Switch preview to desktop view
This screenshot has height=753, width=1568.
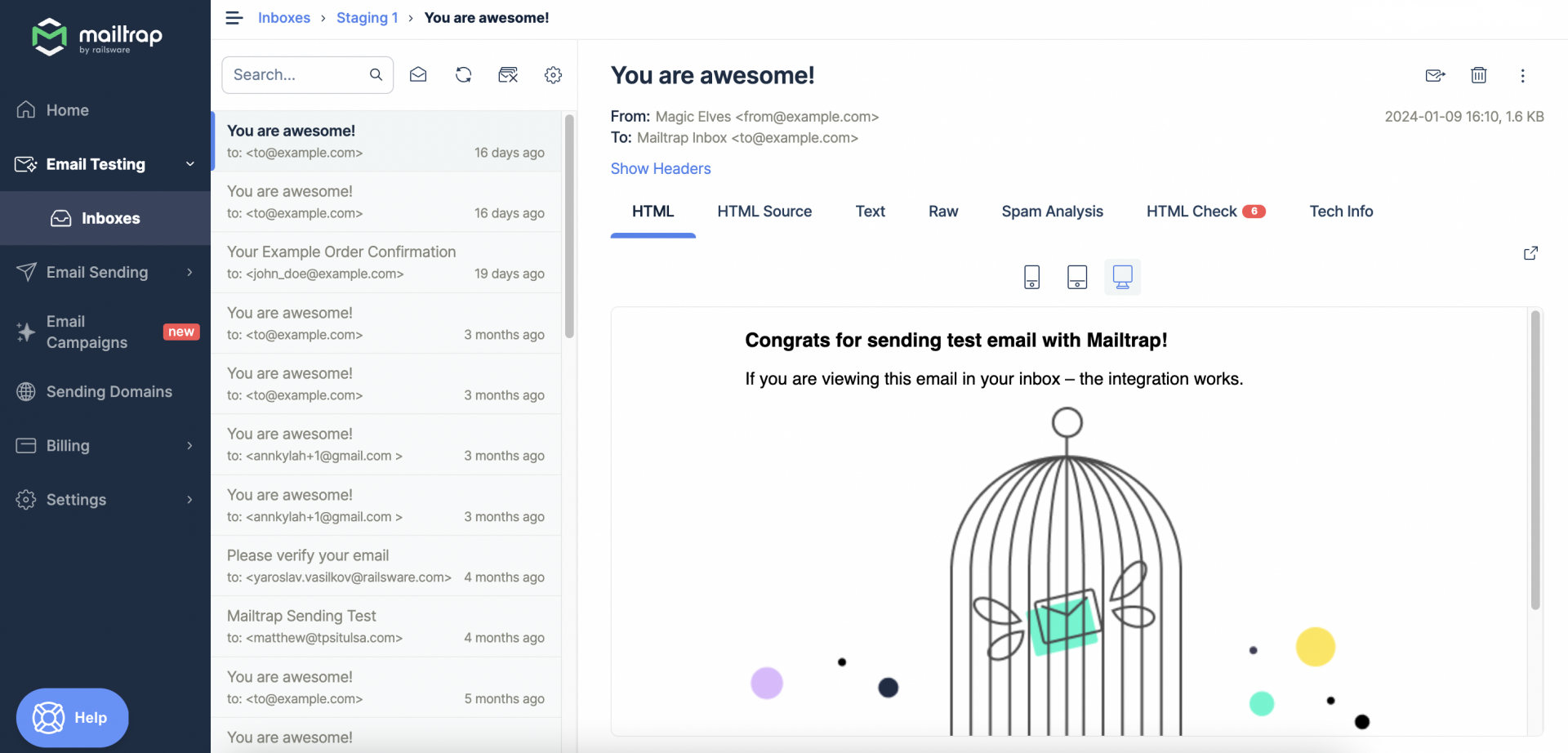[1122, 278]
